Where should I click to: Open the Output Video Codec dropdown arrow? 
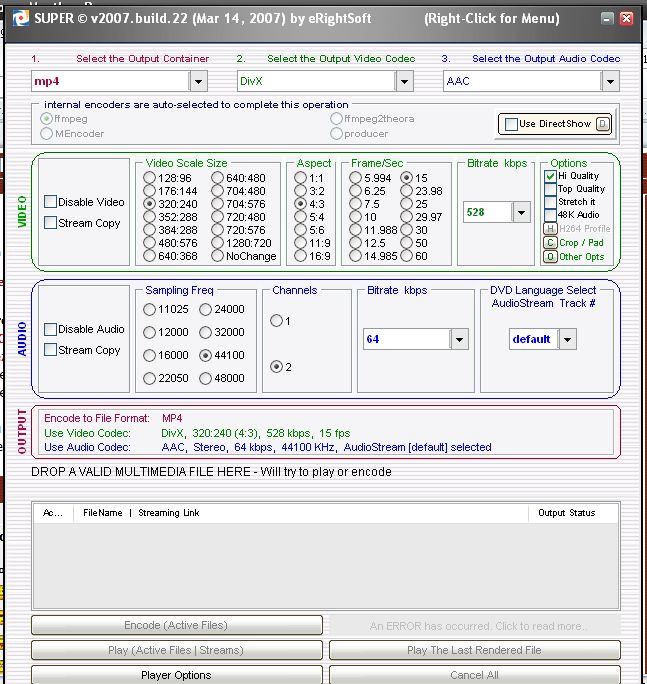pyautogui.click(x=404, y=82)
